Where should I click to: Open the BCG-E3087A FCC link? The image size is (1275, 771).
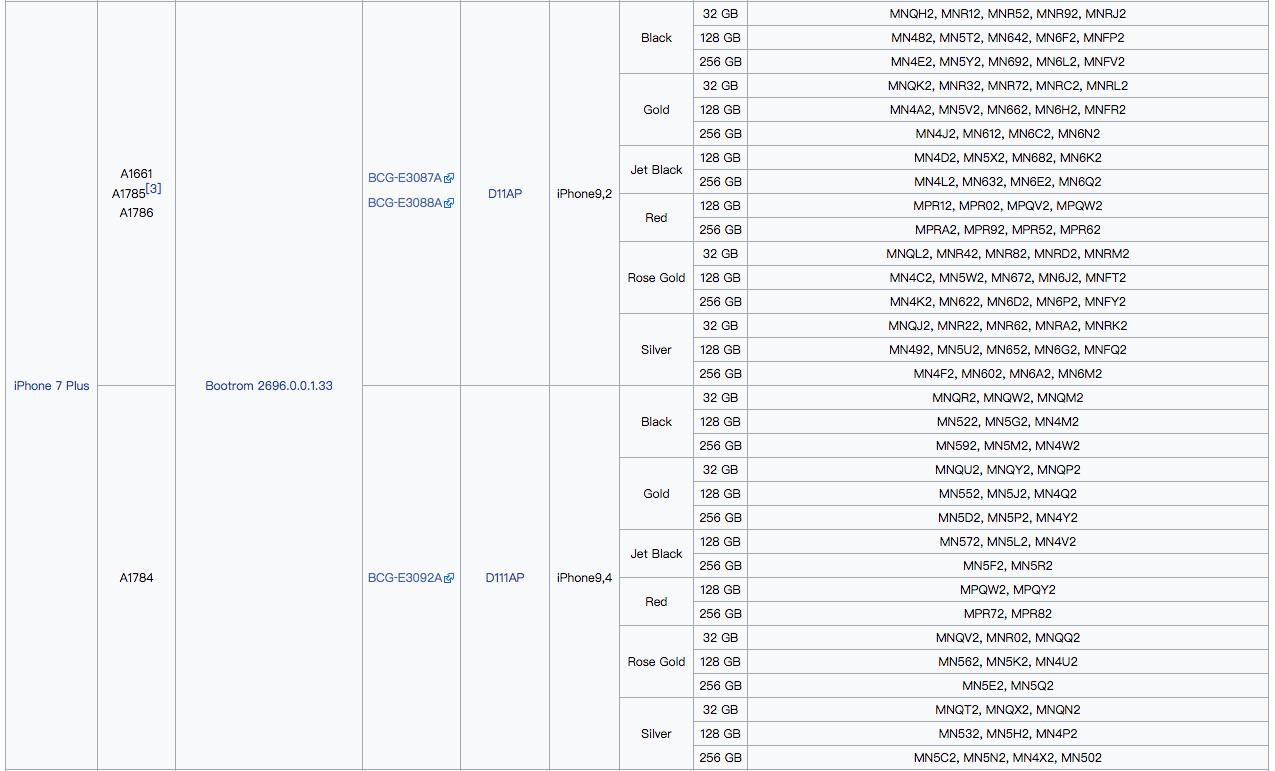coord(405,178)
